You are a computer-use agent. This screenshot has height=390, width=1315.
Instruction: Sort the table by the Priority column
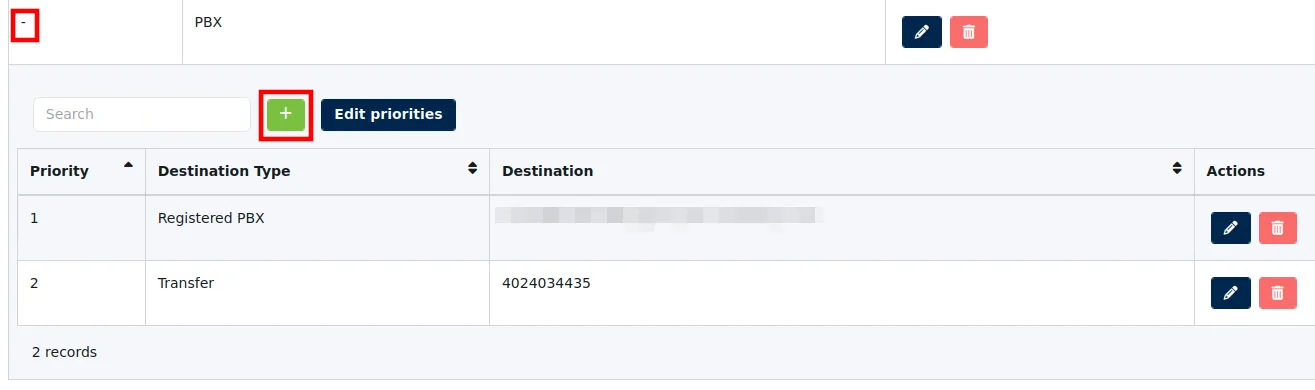tap(81, 171)
